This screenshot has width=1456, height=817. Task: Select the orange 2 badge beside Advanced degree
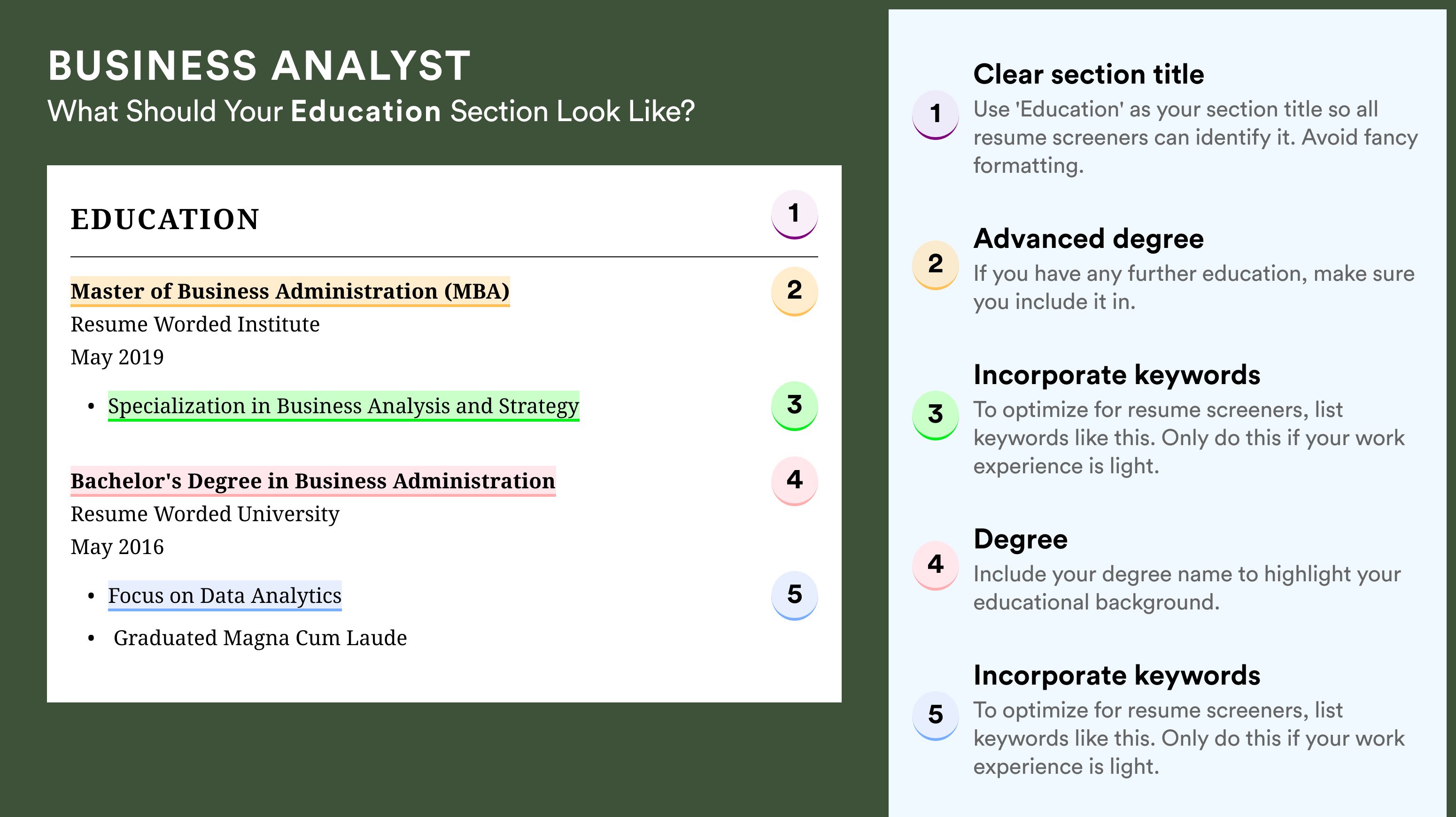click(935, 265)
